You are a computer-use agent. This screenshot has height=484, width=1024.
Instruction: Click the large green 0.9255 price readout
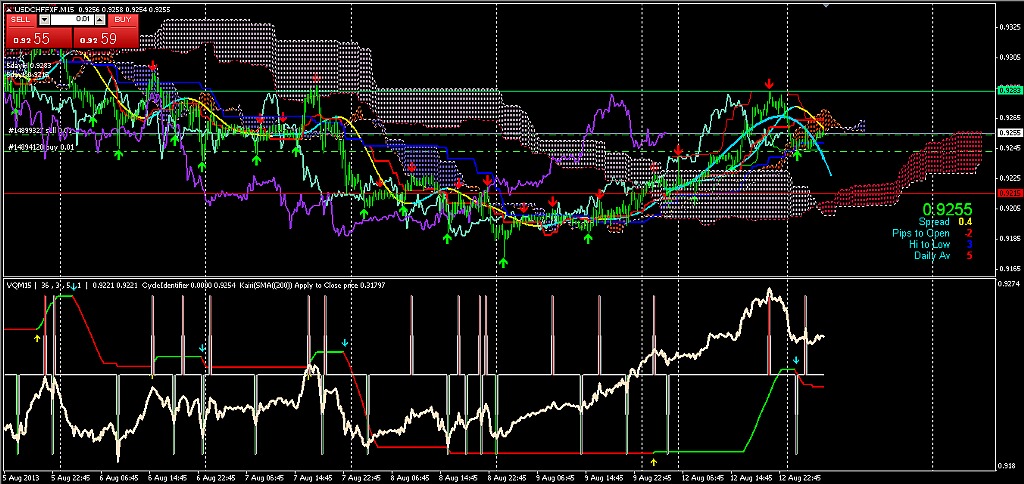(x=945, y=208)
